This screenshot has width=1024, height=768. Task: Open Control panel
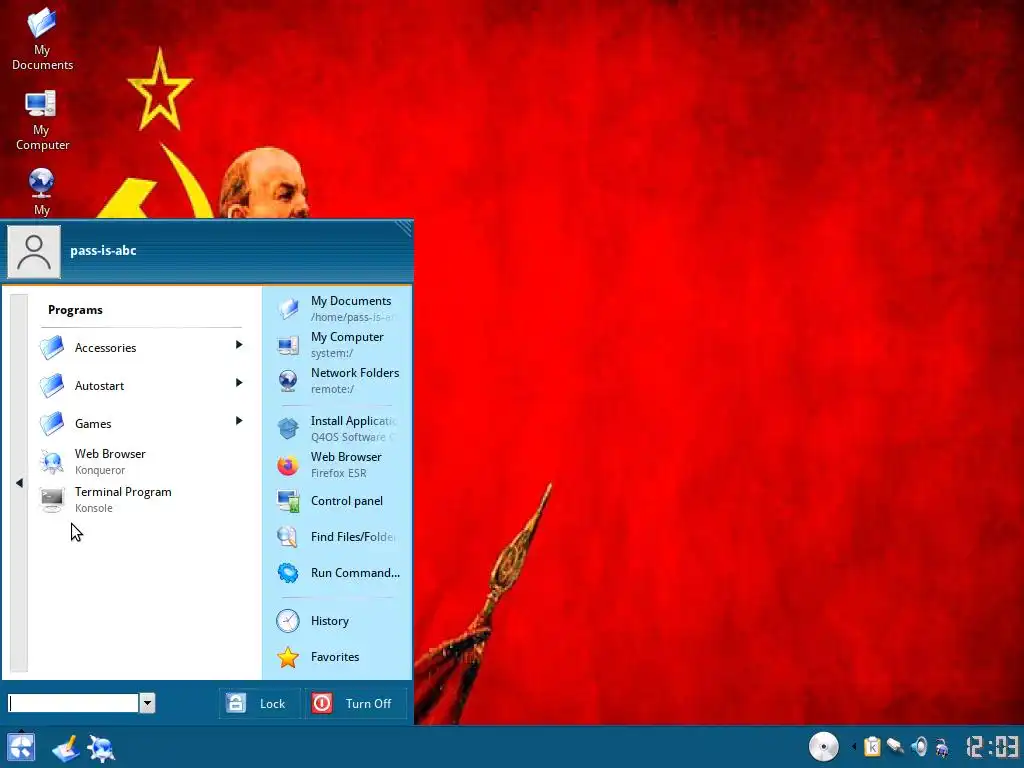(338, 501)
